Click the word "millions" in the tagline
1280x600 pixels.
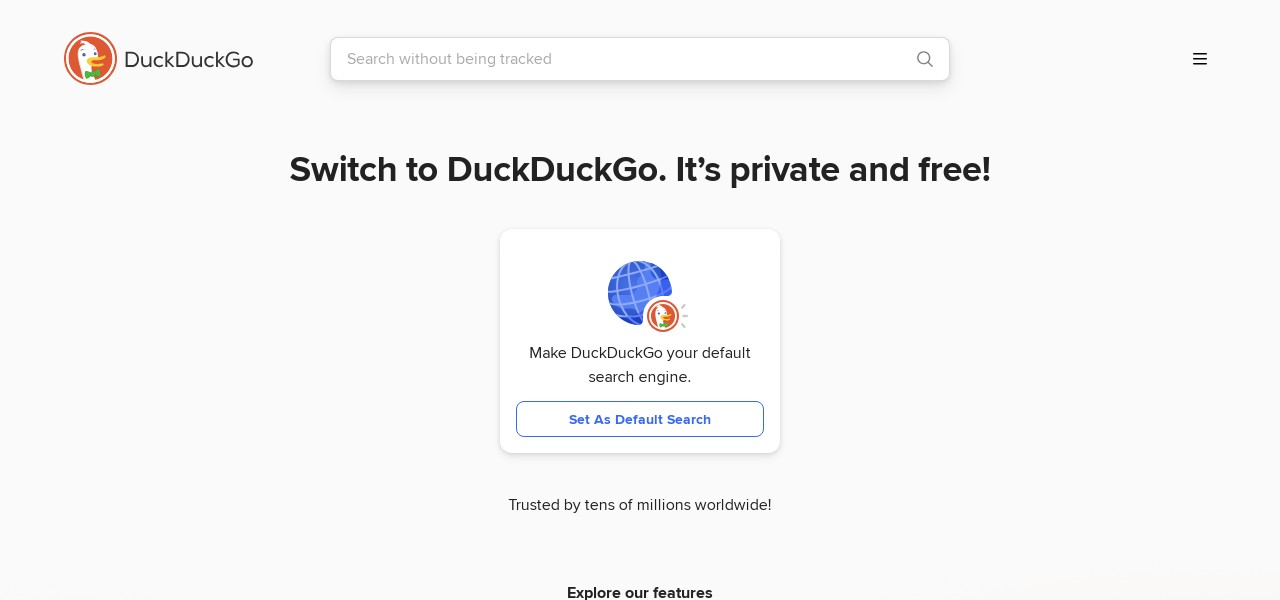tap(660, 505)
